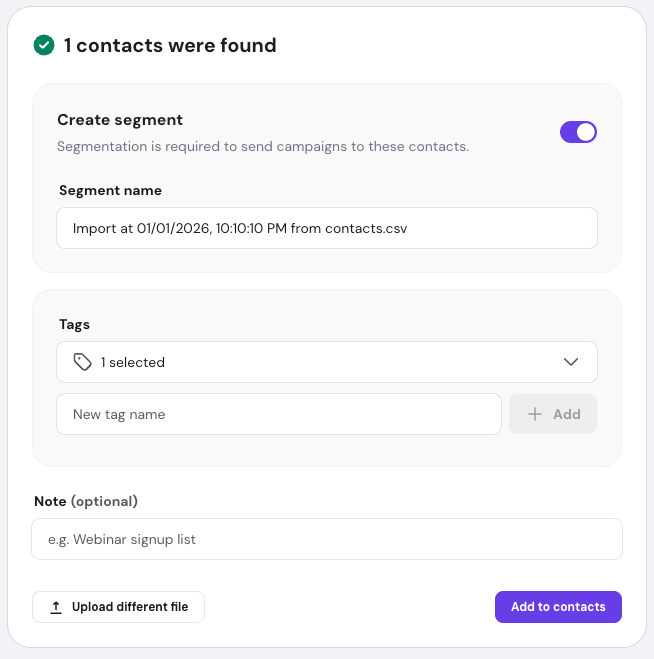Click the upload arrow icon
Screen dimensions: 654x659
click(x=56, y=607)
